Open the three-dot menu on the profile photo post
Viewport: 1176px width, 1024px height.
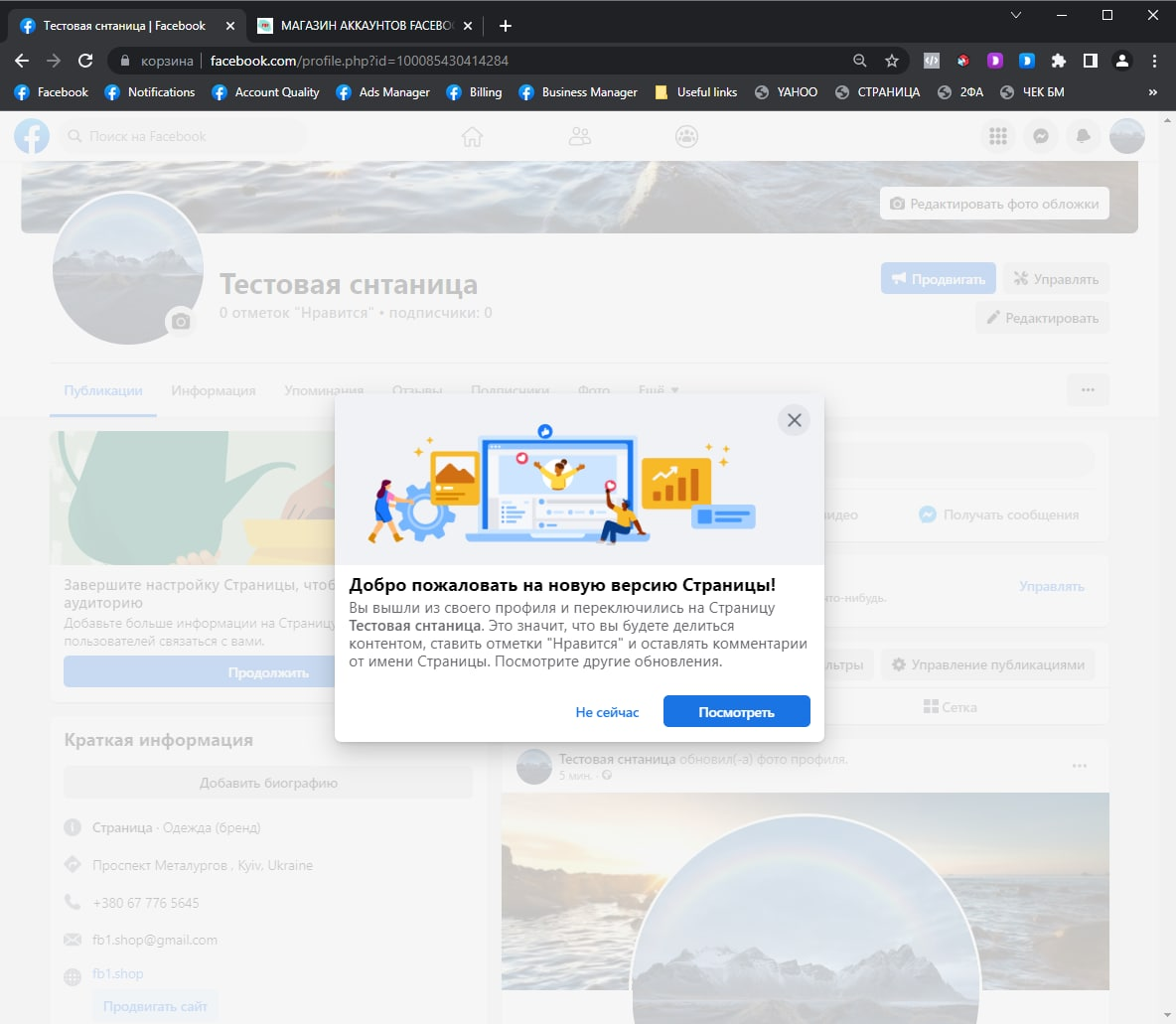[1080, 765]
